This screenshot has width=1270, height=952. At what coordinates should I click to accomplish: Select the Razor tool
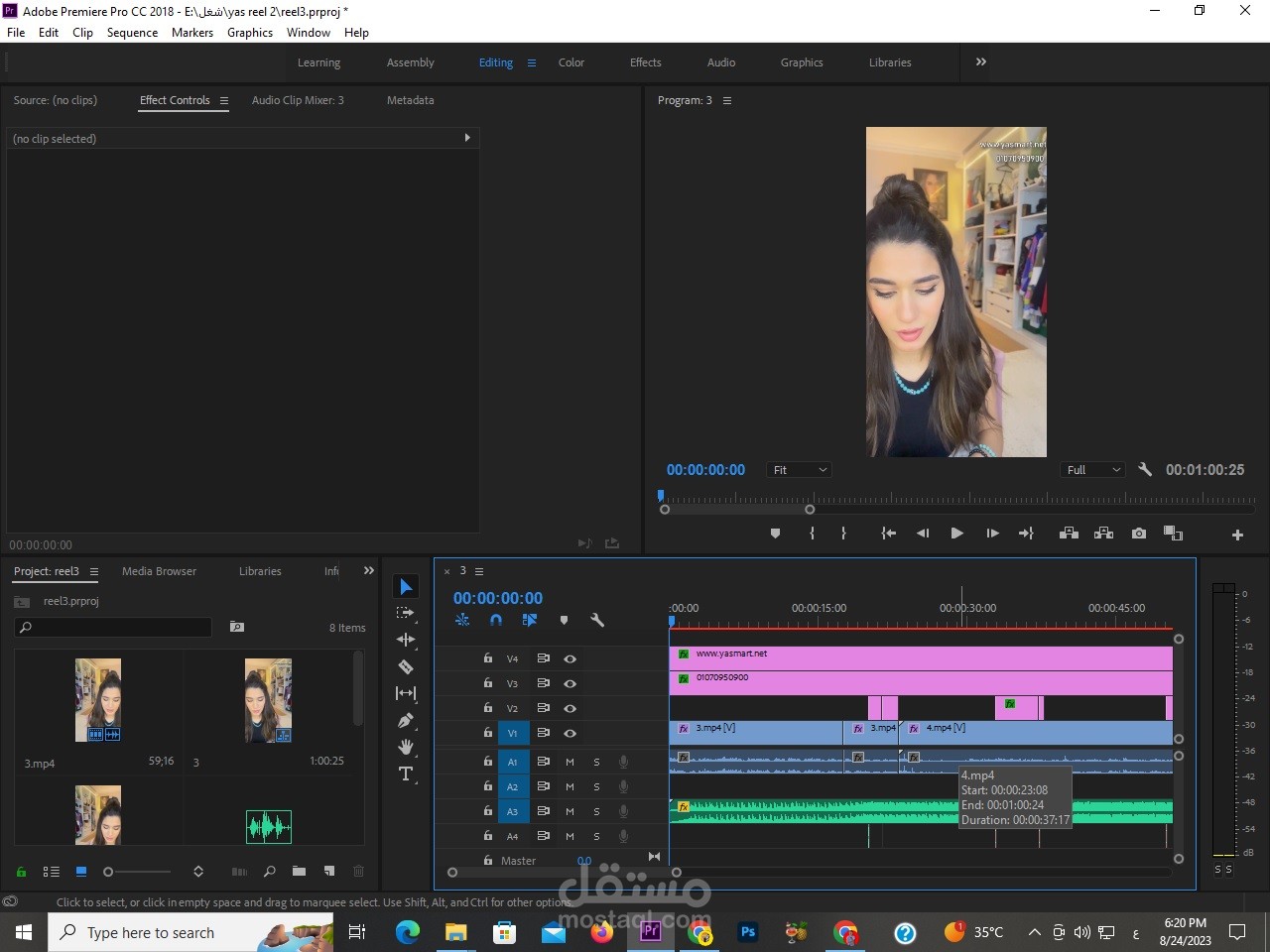coord(406,666)
